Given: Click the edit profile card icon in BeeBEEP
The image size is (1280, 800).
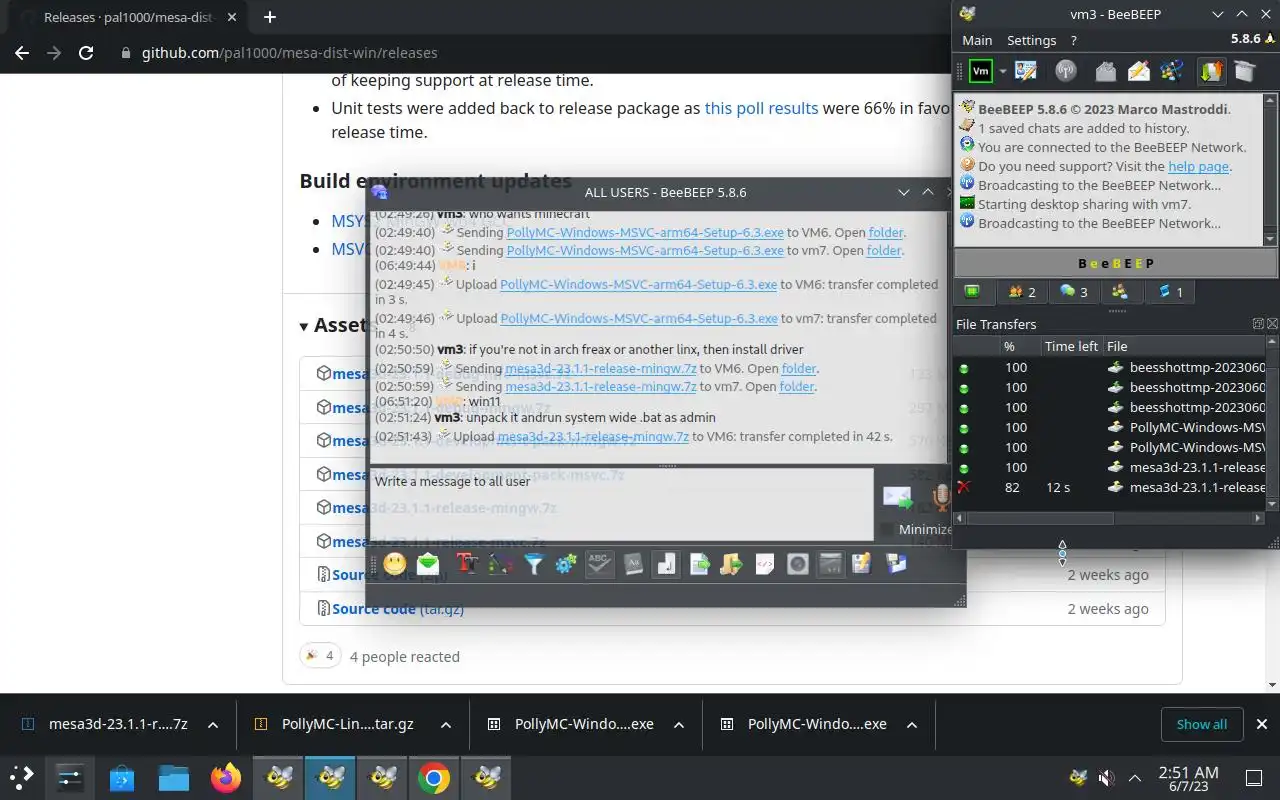Looking at the screenshot, I should coord(1026,71).
